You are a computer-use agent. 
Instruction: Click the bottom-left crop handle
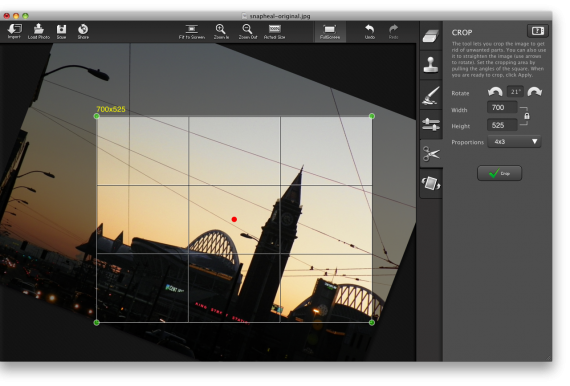96,322
